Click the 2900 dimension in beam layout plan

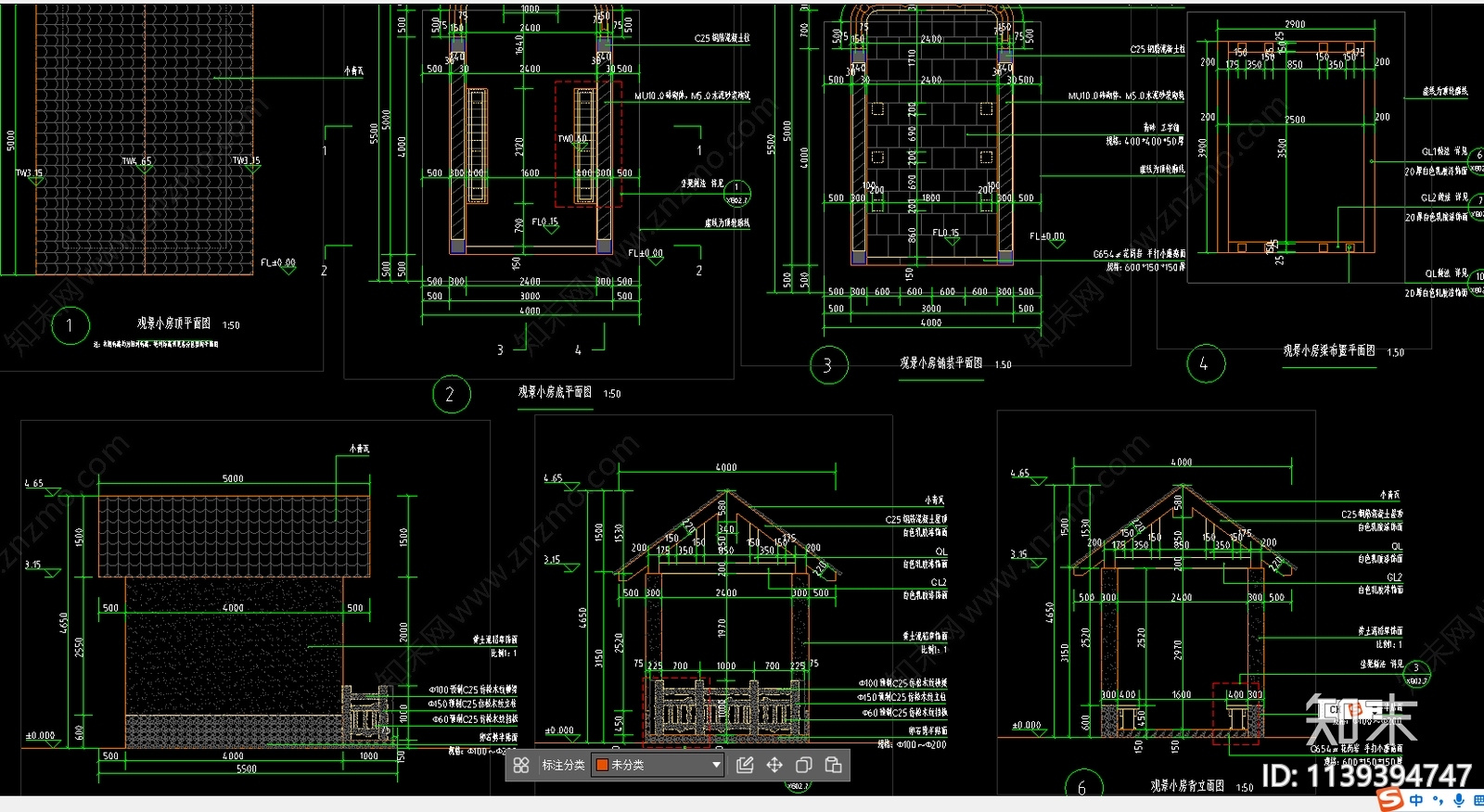tap(1295, 24)
